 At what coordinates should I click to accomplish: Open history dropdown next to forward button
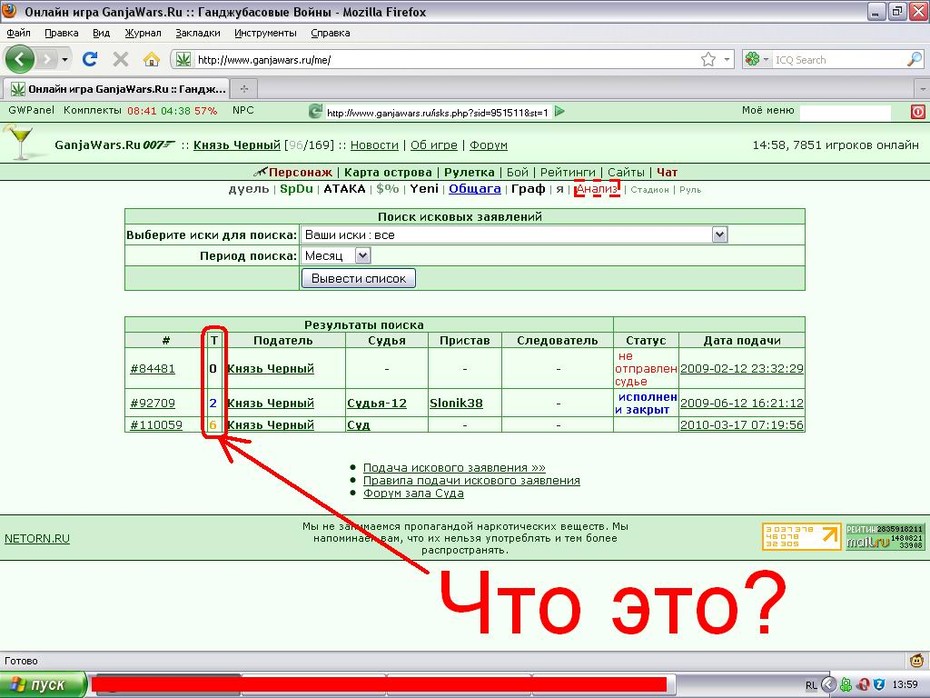[65, 59]
